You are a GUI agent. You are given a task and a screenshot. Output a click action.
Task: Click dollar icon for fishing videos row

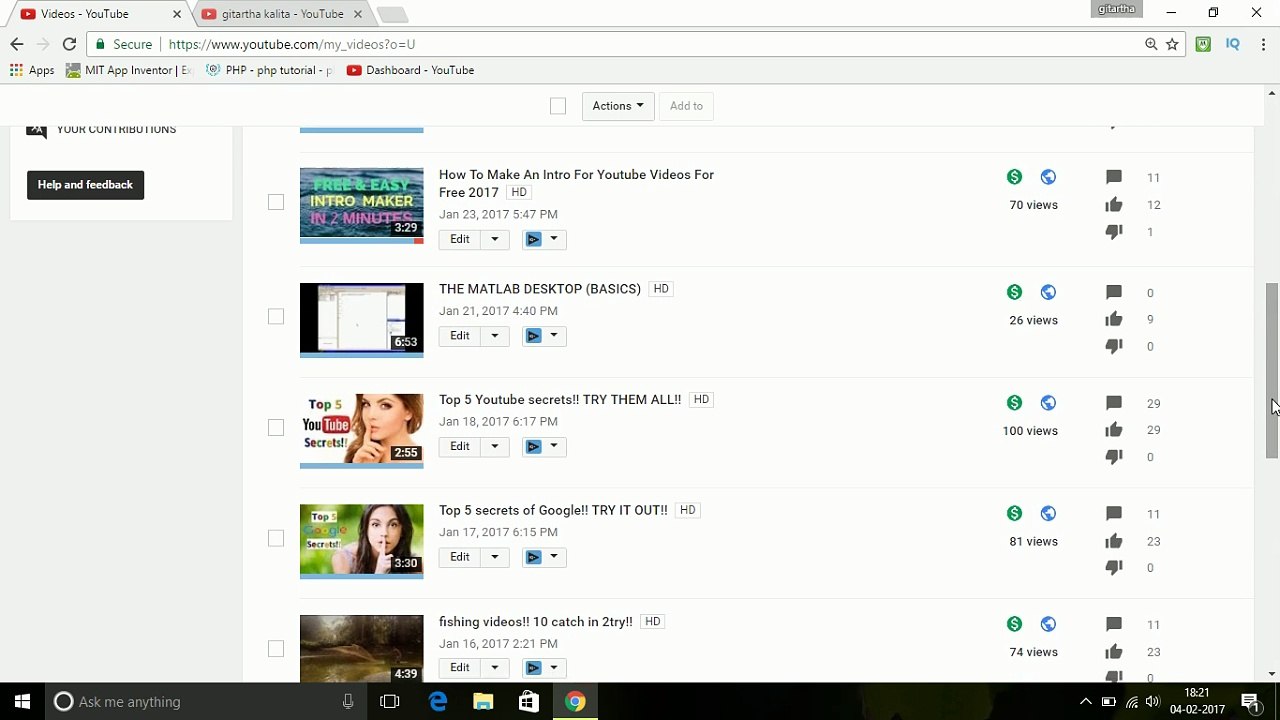tap(1014, 624)
